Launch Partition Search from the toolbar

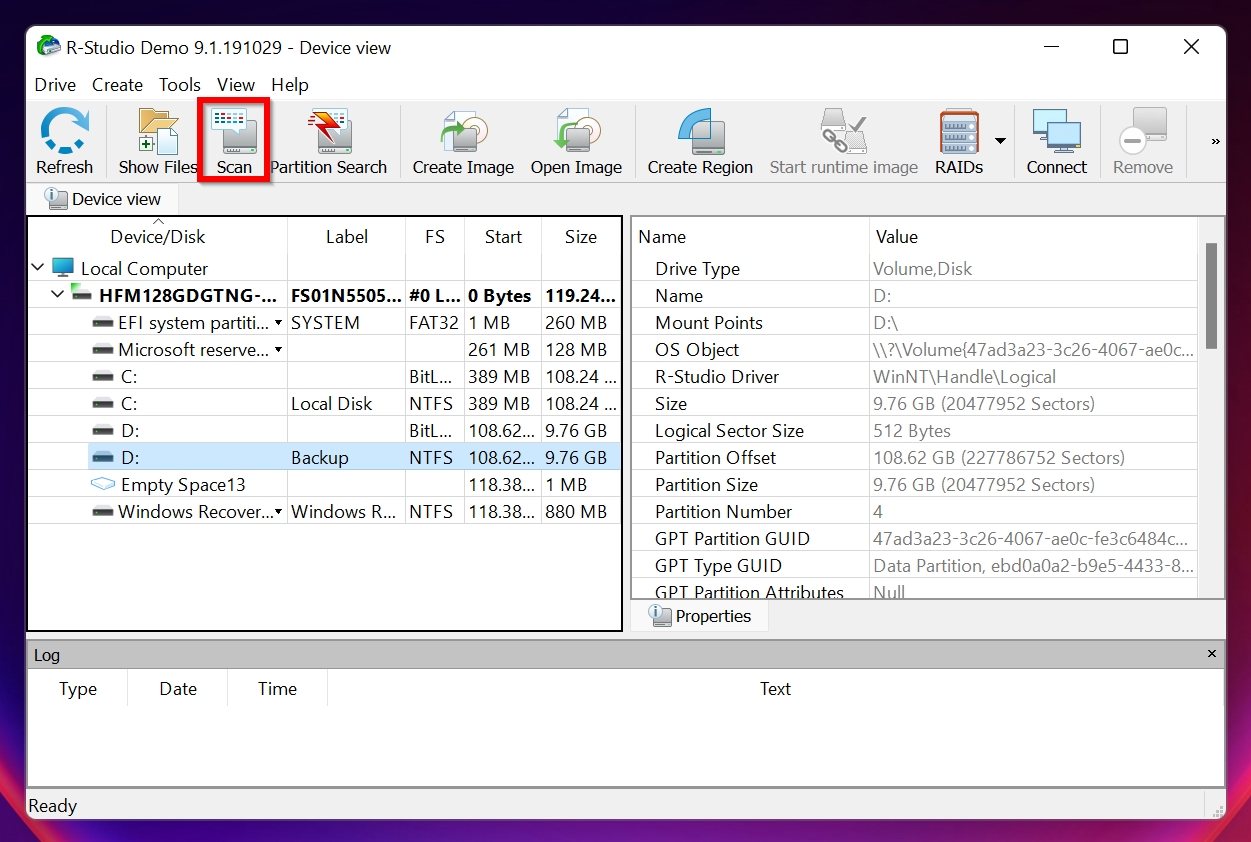pyautogui.click(x=328, y=142)
